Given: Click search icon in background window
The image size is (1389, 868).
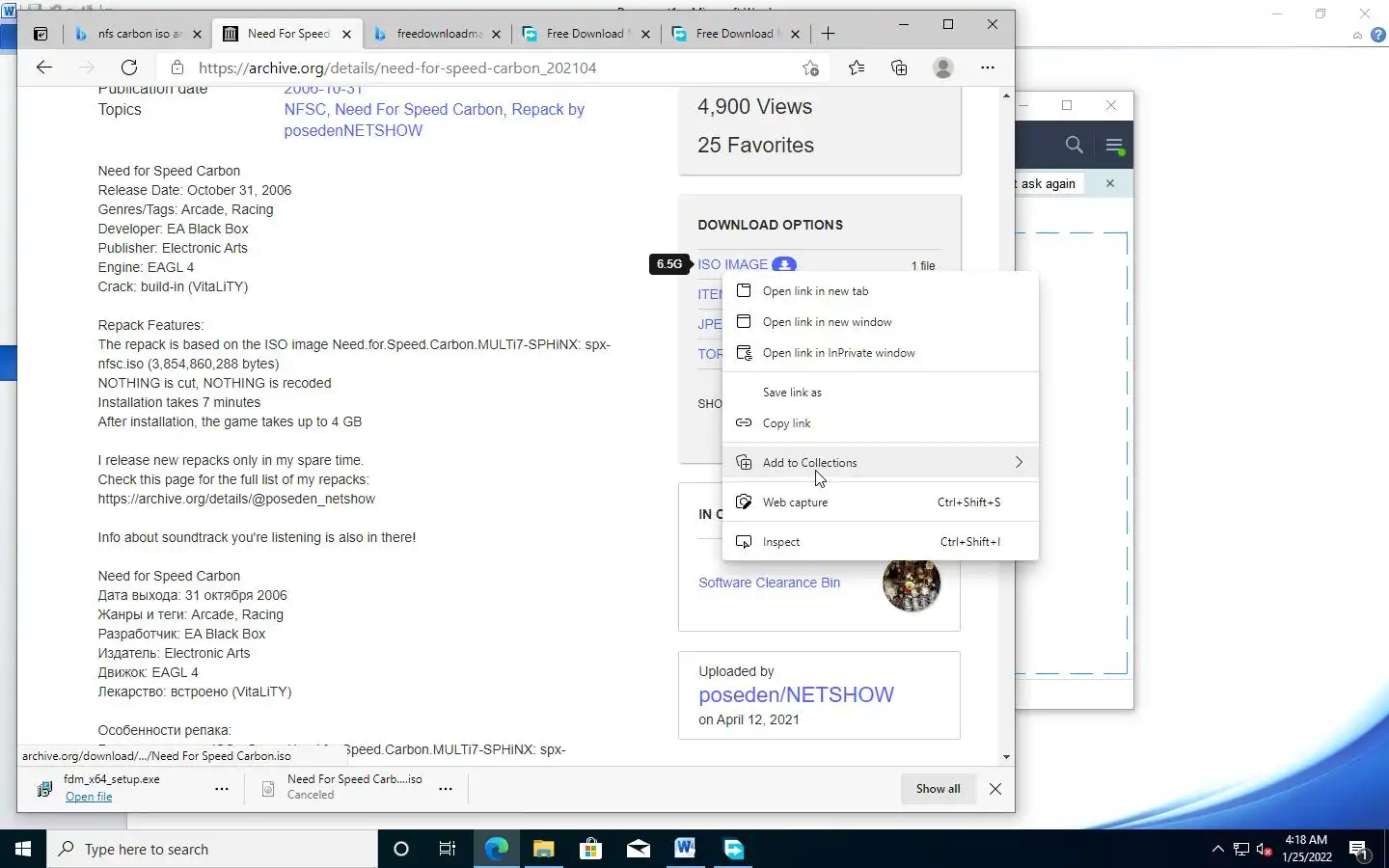Looking at the screenshot, I should pyautogui.click(x=1074, y=145).
